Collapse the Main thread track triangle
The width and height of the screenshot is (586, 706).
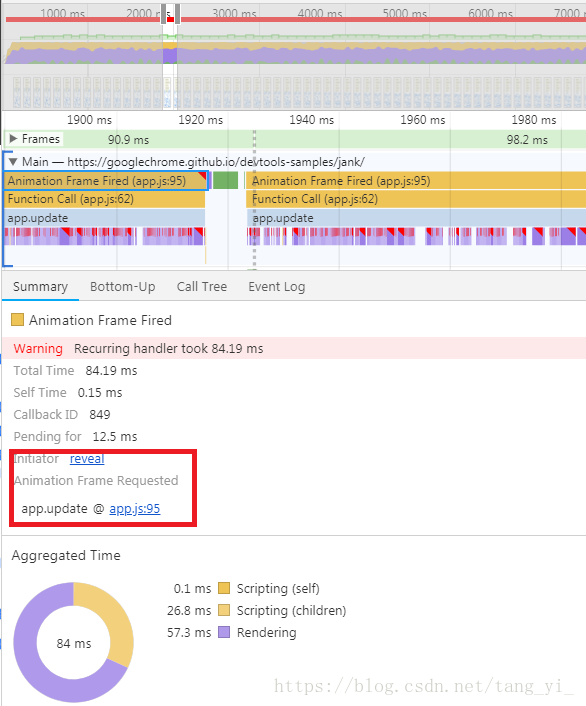point(13,162)
